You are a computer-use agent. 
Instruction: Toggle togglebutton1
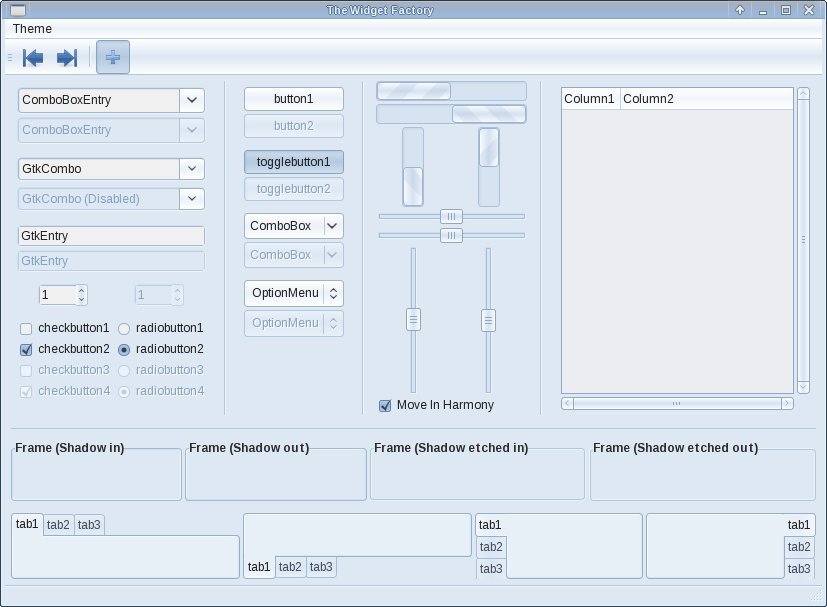pos(294,162)
